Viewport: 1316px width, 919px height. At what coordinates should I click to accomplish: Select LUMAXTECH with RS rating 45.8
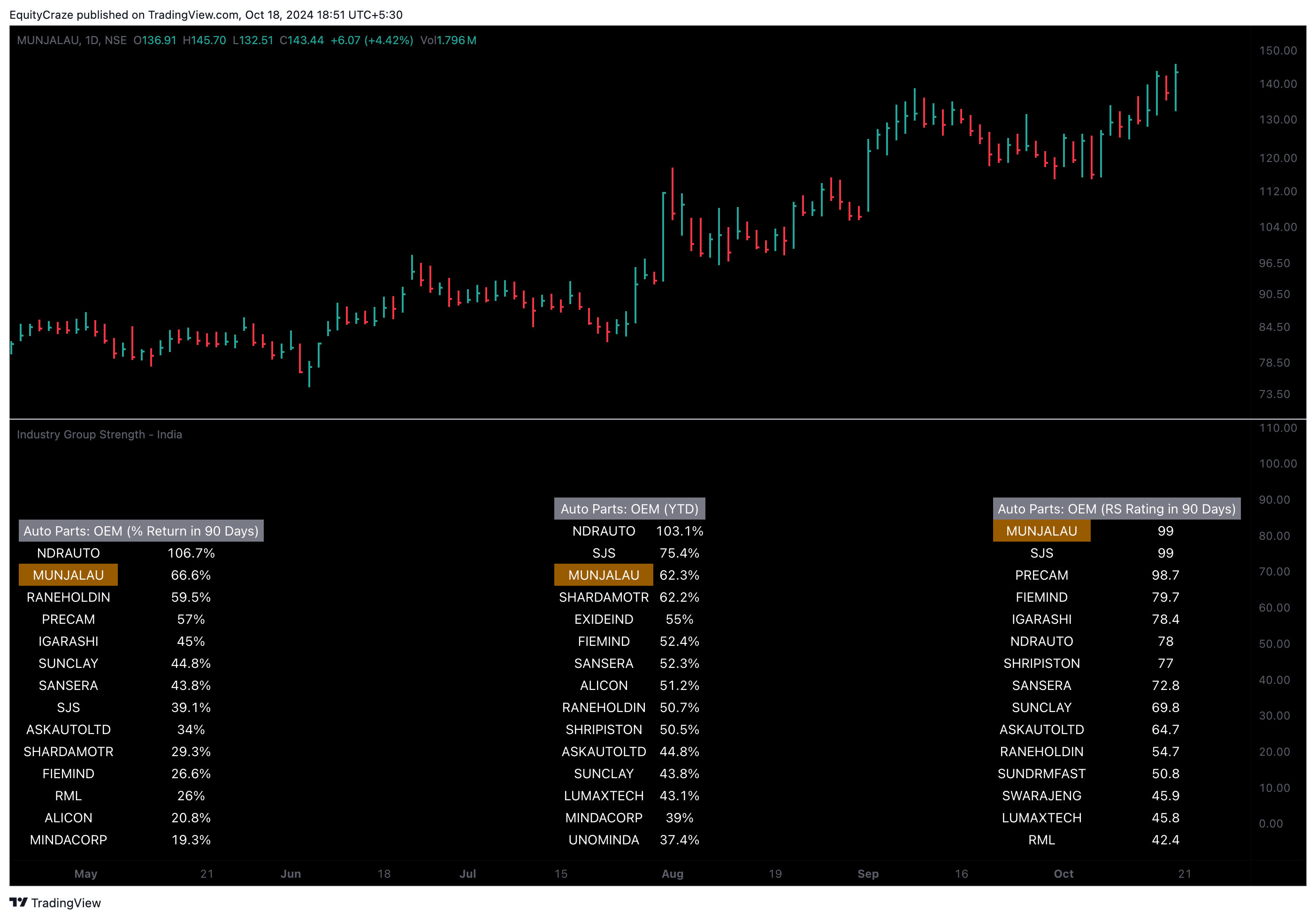coord(1041,818)
